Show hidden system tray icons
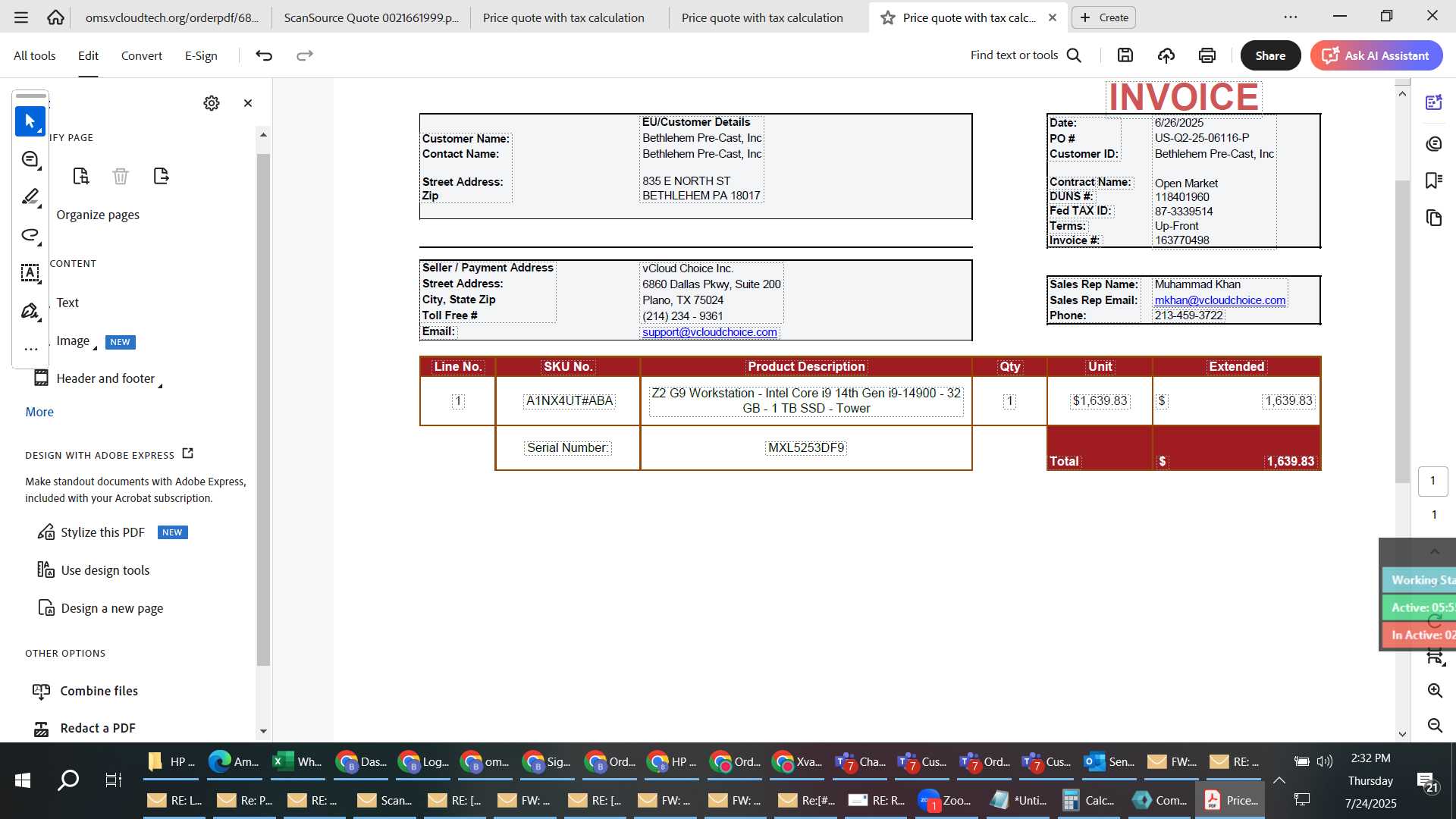 pos(1279,780)
